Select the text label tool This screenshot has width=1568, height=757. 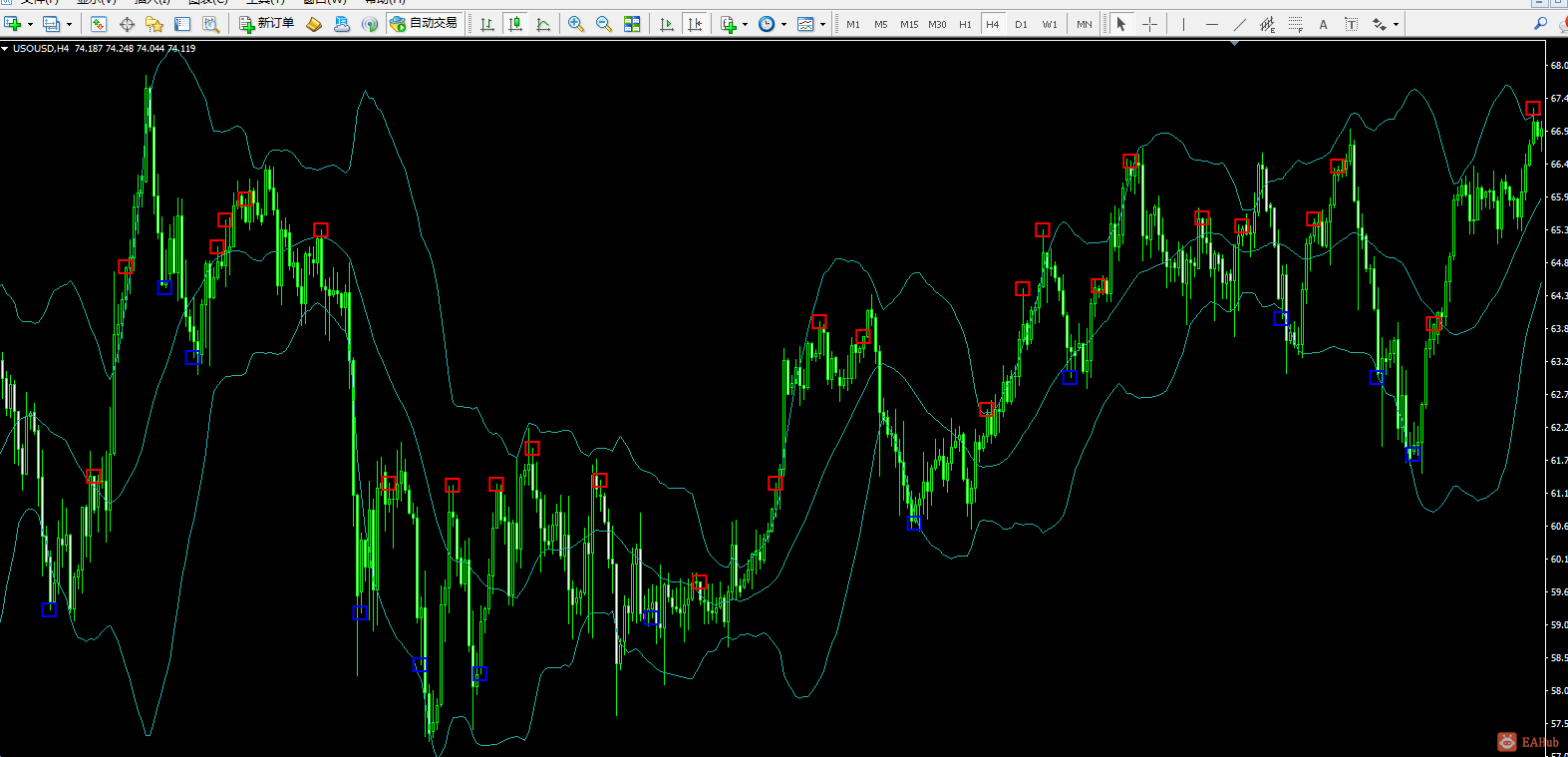pyautogui.click(x=1351, y=24)
